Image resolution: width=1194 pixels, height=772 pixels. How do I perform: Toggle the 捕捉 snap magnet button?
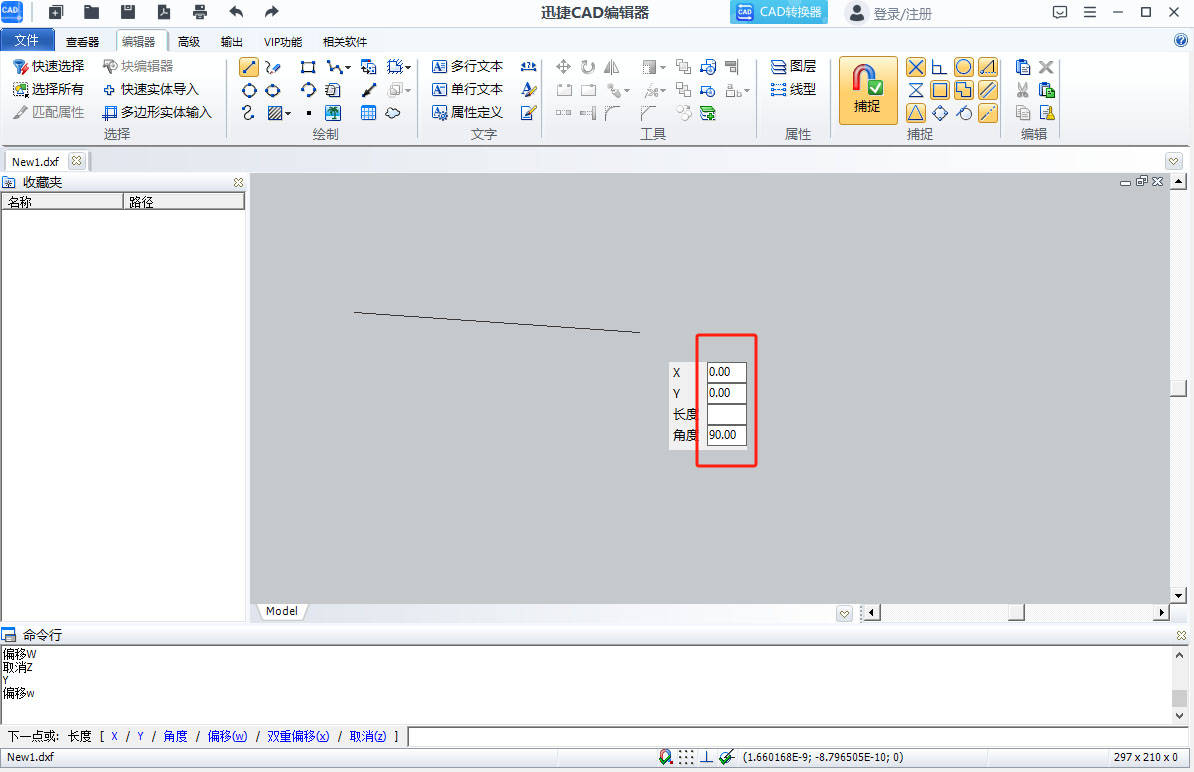coord(867,90)
